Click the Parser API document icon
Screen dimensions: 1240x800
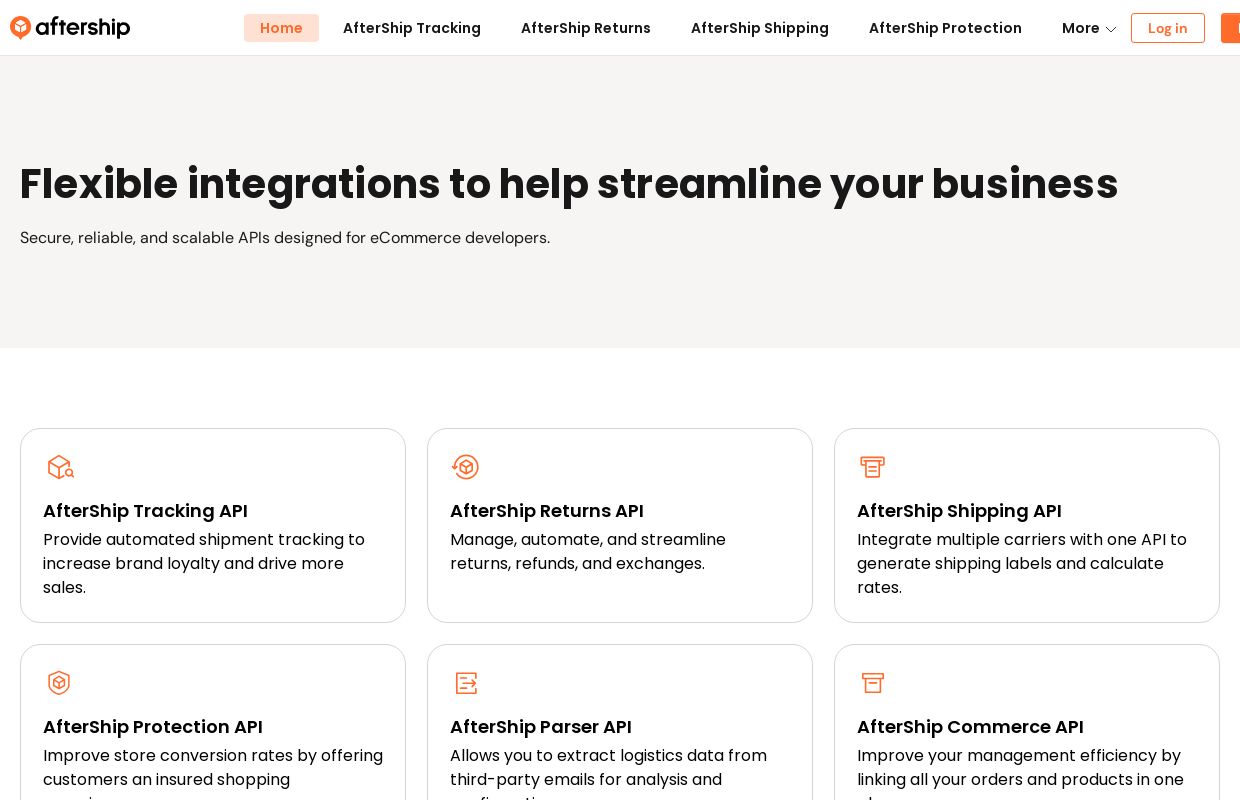[466, 683]
